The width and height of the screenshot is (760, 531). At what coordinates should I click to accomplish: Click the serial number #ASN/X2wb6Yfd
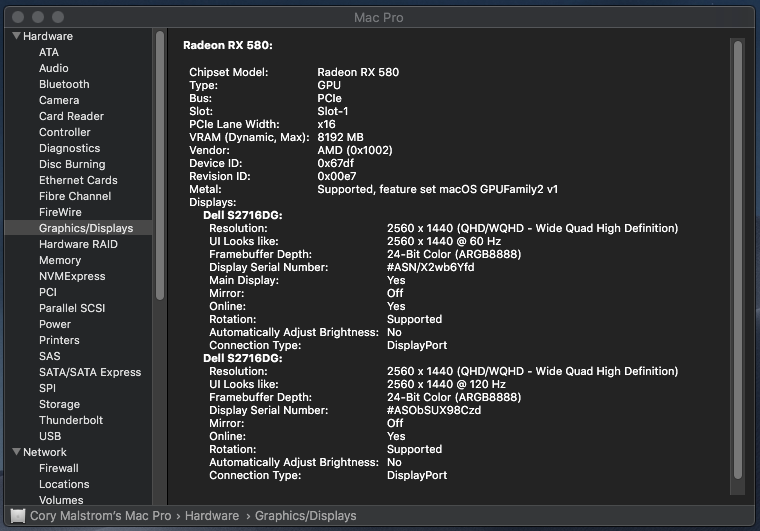(430, 267)
